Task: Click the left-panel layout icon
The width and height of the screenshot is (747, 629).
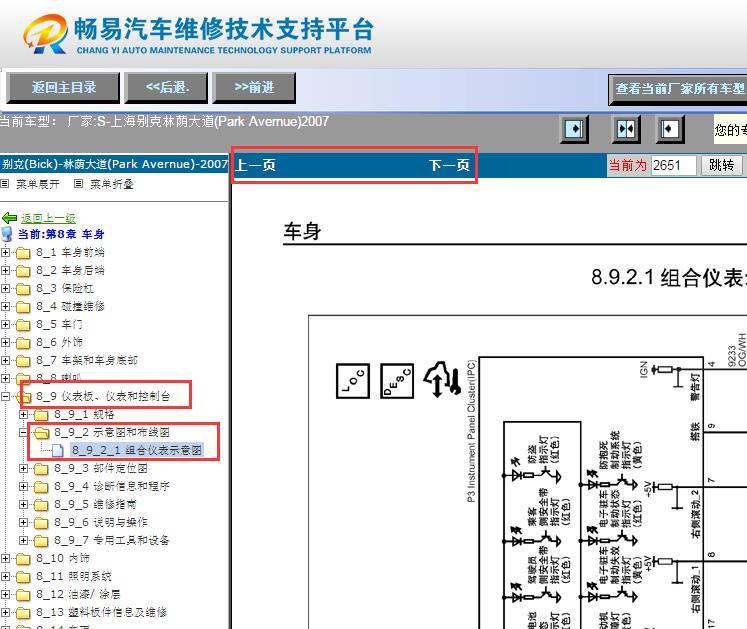Action: click(574, 129)
